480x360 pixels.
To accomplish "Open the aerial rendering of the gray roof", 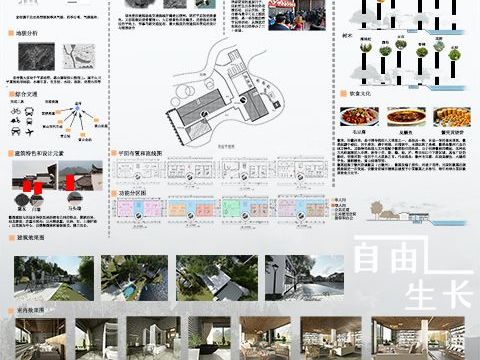I will click(217, 278).
